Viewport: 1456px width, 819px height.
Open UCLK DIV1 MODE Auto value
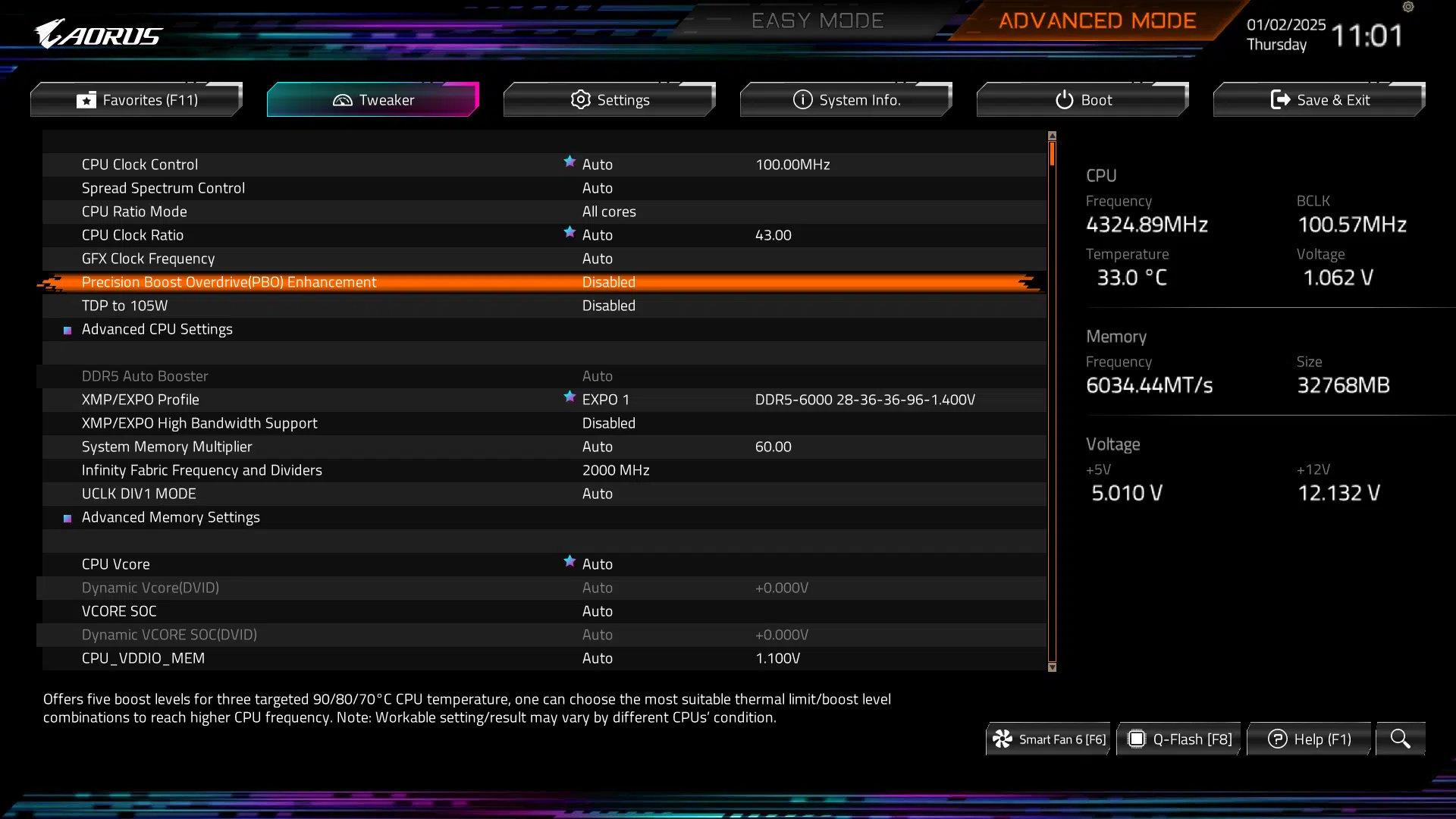coord(598,494)
